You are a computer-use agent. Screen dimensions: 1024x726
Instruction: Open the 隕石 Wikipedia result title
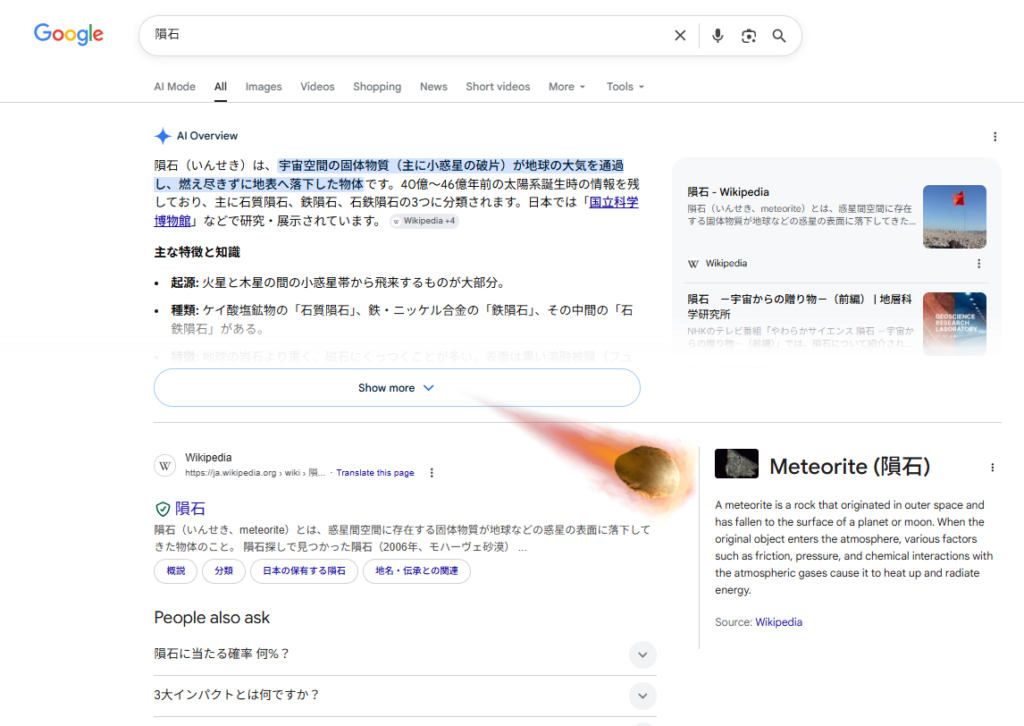tap(190, 509)
